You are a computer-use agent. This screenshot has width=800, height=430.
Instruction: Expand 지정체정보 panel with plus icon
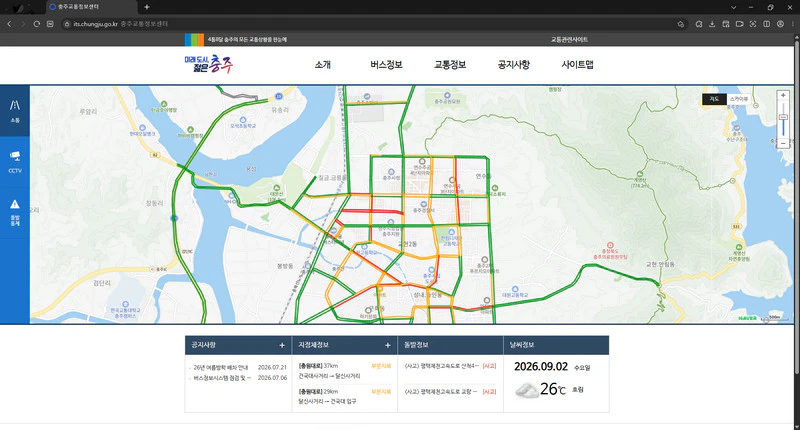[388, 345]
